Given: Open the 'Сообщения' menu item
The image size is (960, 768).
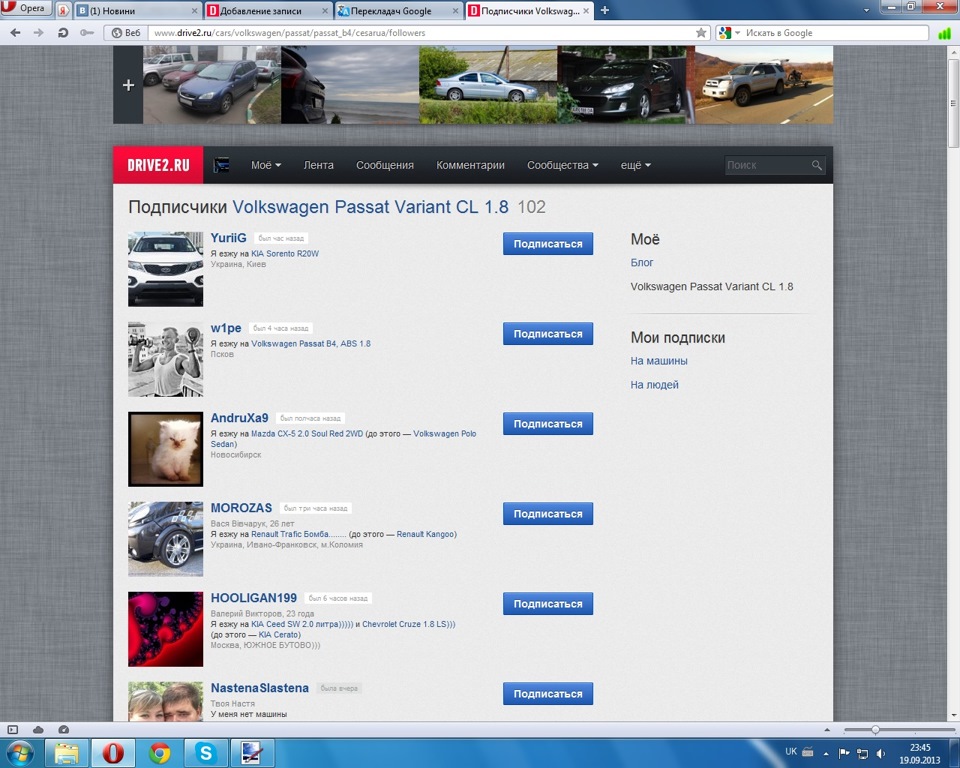Looking at the screenshot, I should click(385, 165).
